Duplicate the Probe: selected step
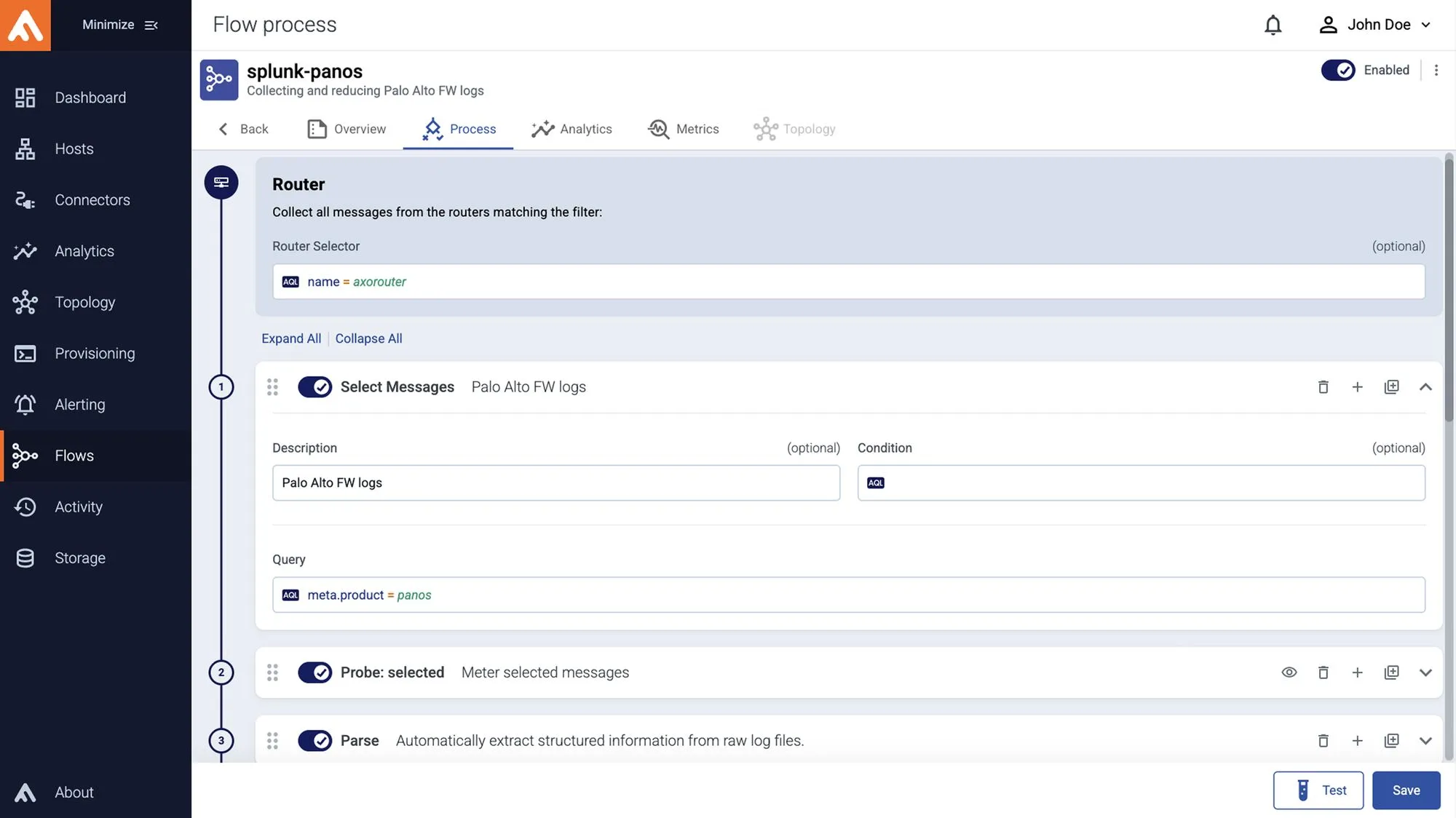This screenshot has width=1456, height=818. pyautogui.click(x=1391, y=672)
